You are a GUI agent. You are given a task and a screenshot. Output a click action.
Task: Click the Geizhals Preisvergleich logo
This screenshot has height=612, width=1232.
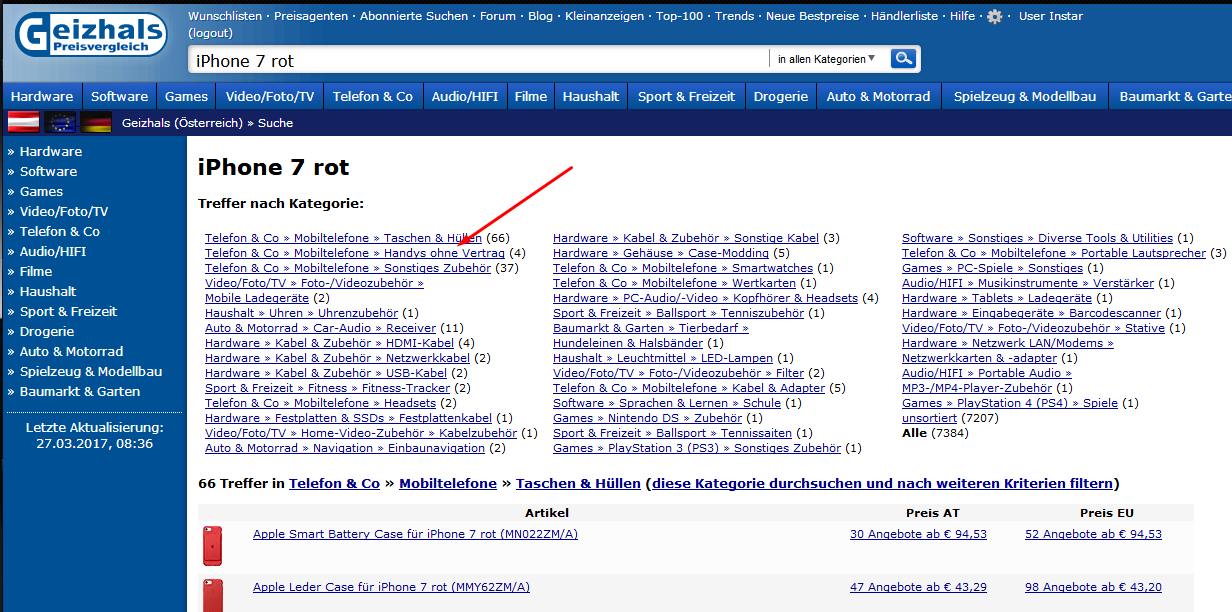91,35
